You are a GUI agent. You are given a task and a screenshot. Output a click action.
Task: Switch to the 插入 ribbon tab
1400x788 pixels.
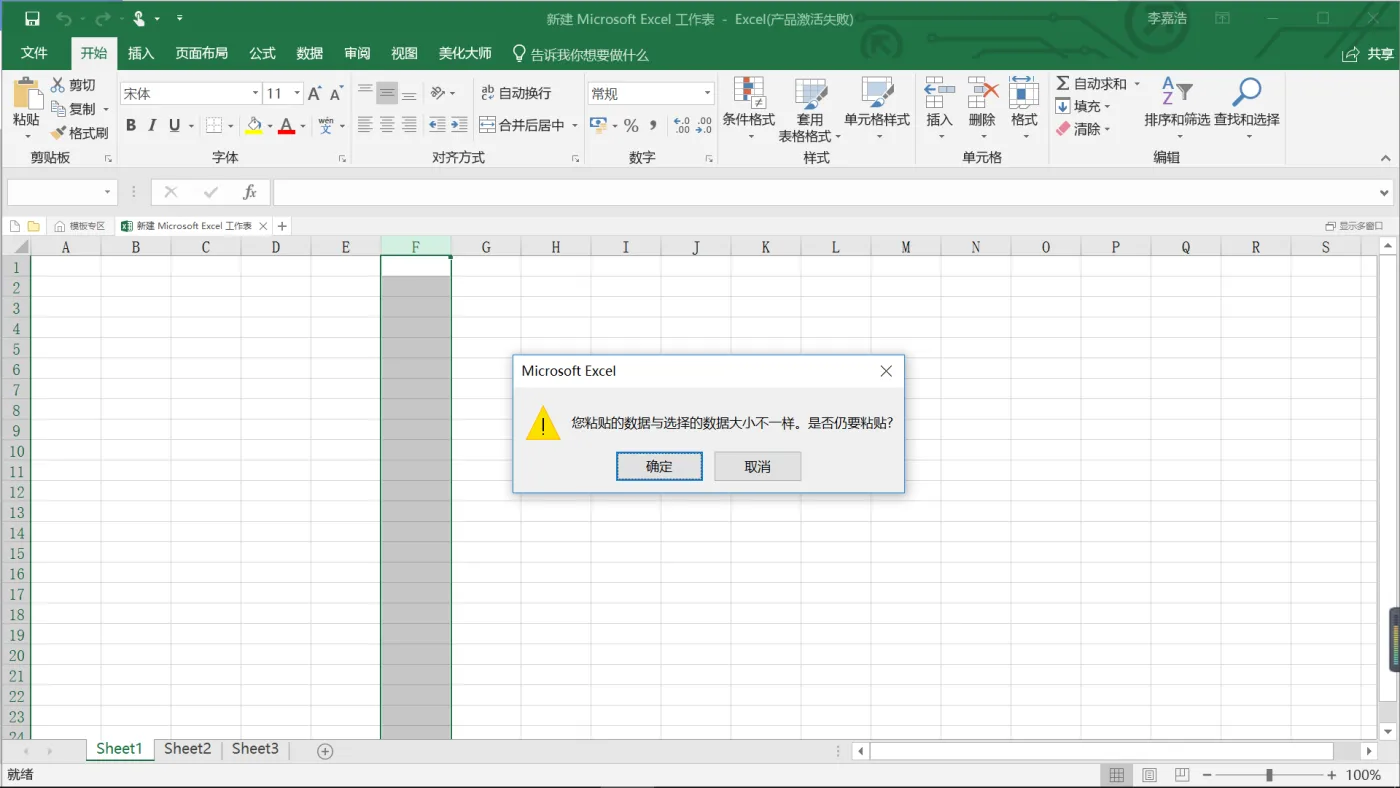[x=141, y=53]
